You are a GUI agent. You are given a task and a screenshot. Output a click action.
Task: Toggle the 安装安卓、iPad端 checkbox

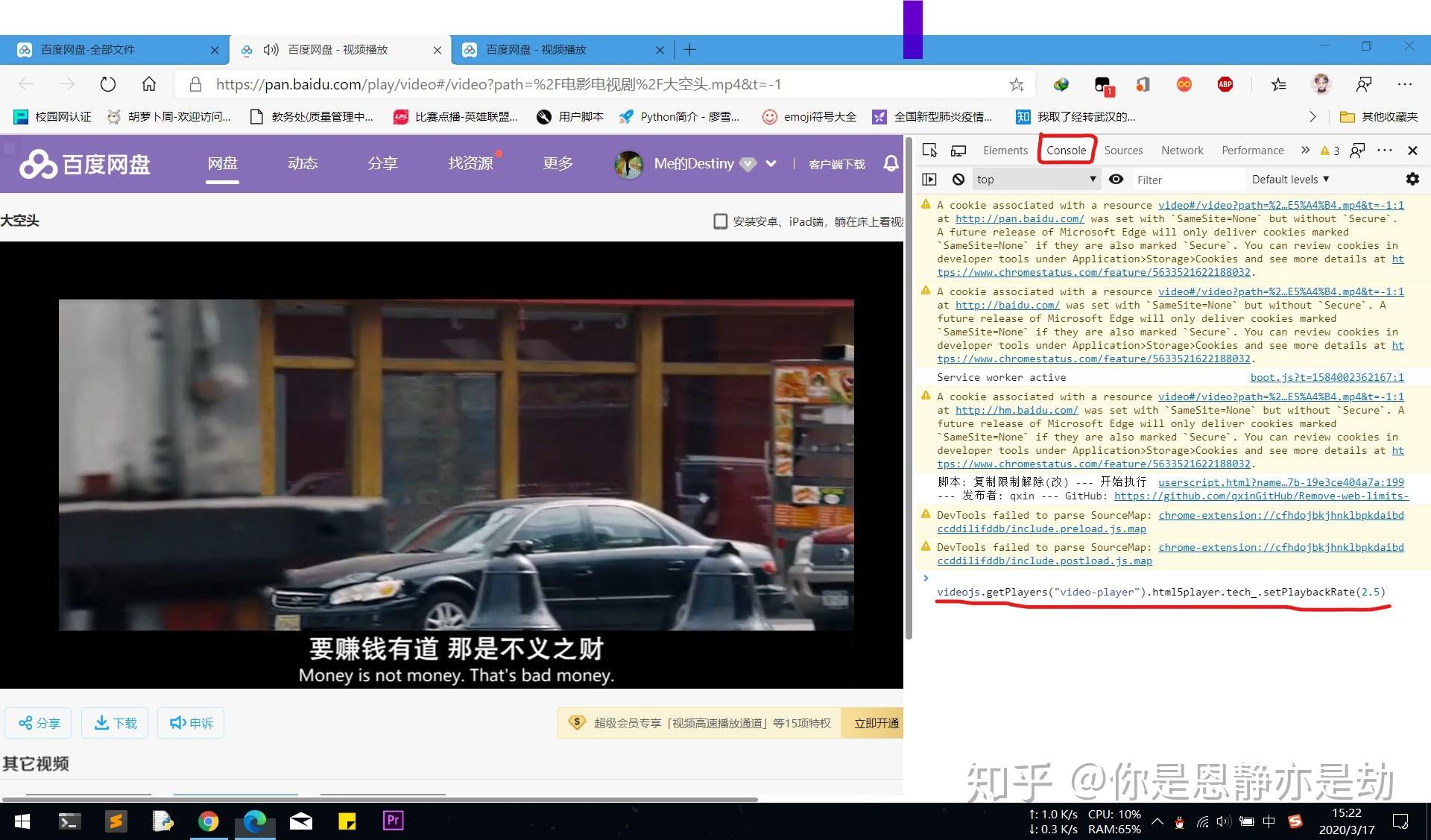[720, 221]
